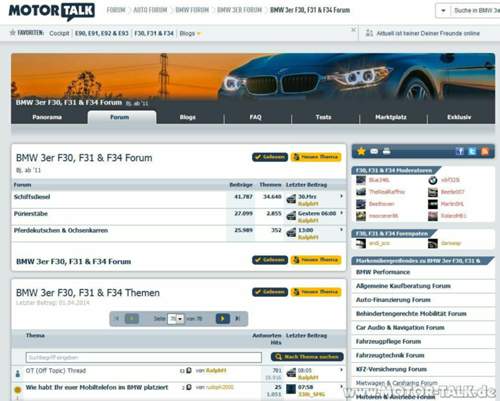
Task: Click the MOTOR-TALK logo
Action: 52,12
